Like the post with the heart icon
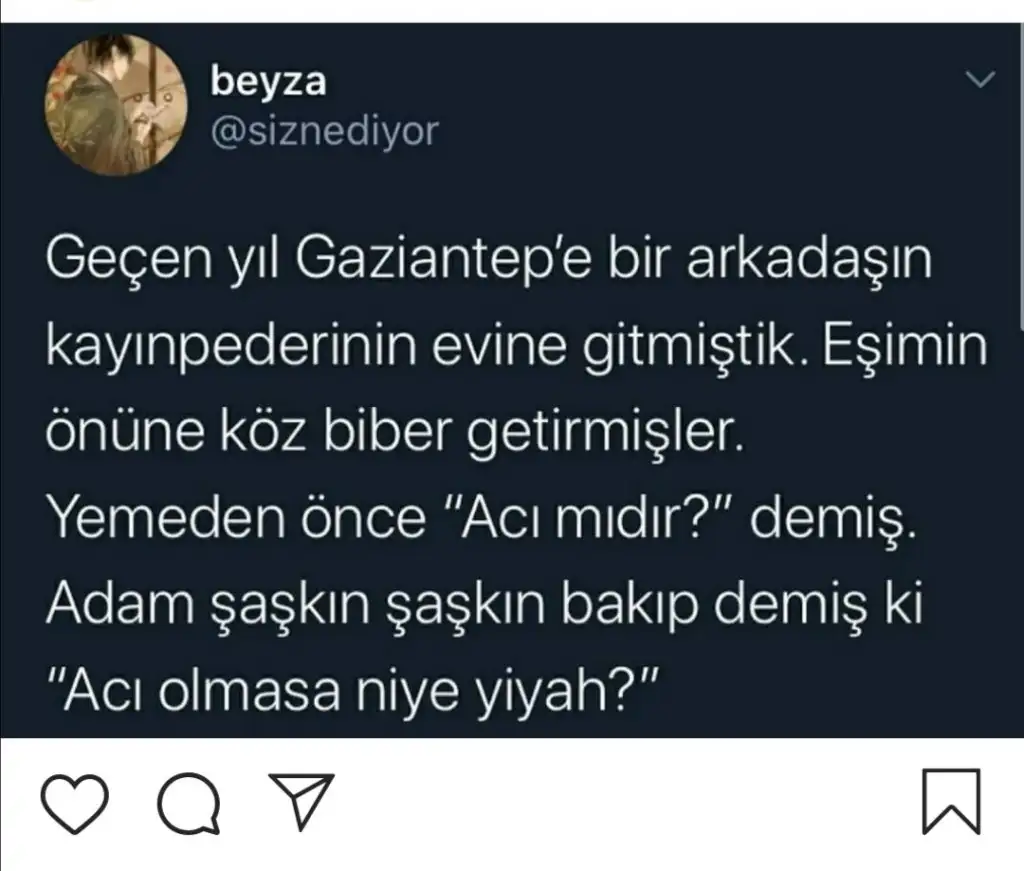The image size is (1024, 871). [74, 803]
